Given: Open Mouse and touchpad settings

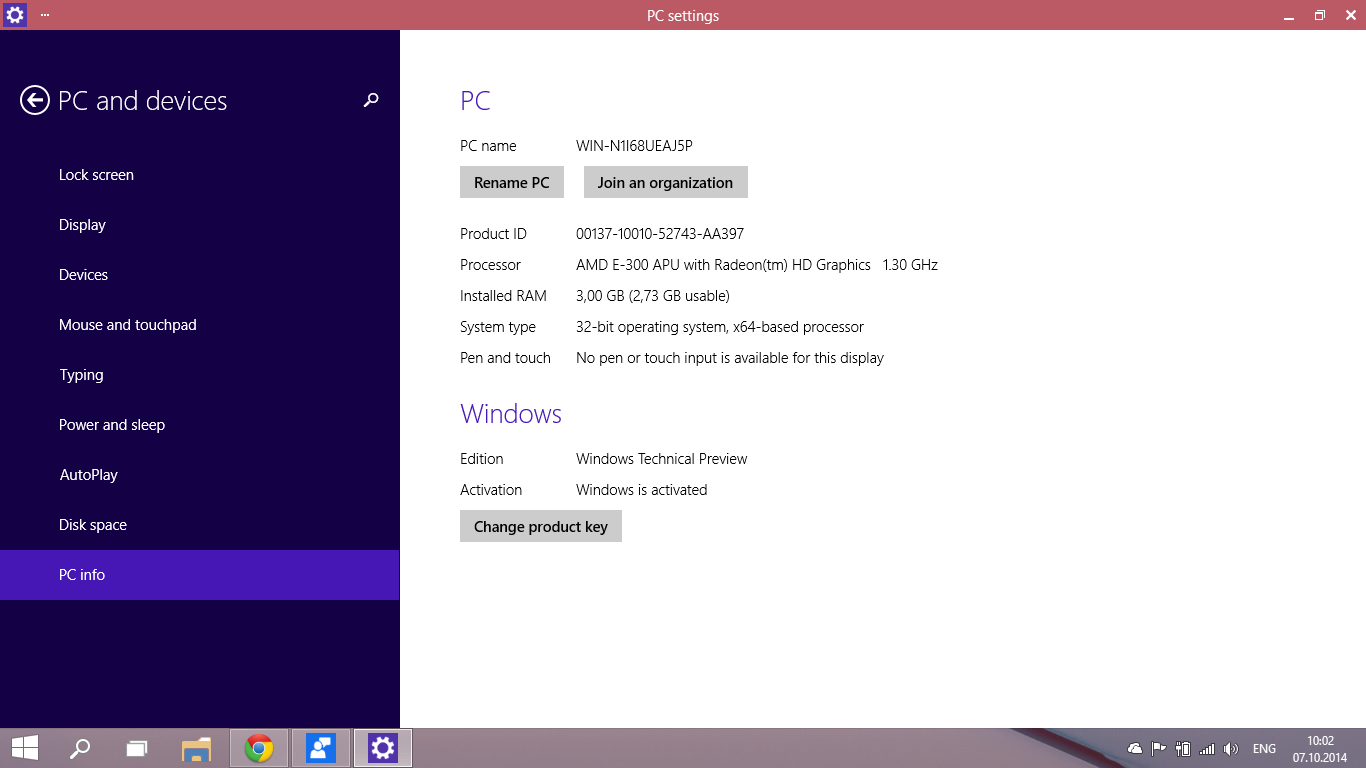Looking at the screenshot, I should 128,325.
